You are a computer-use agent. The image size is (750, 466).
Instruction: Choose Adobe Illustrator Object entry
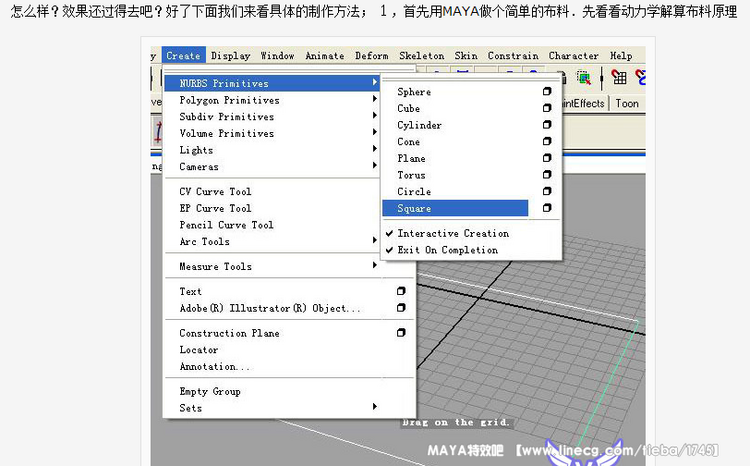pos(269,308)
